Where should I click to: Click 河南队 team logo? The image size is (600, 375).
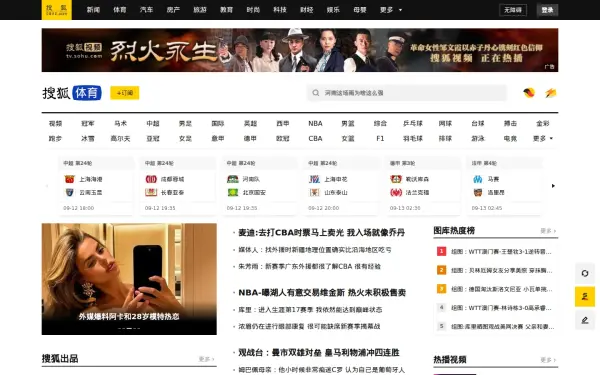coord(233,179)
